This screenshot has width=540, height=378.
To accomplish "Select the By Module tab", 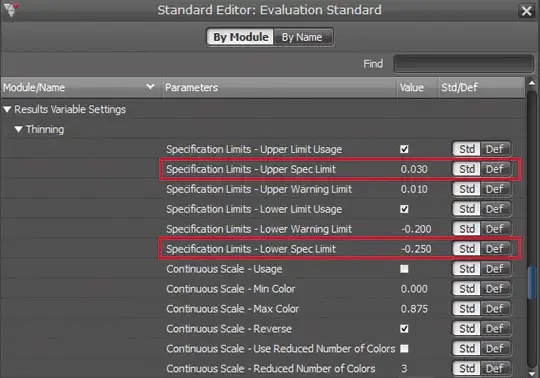I will coord(241,37).
